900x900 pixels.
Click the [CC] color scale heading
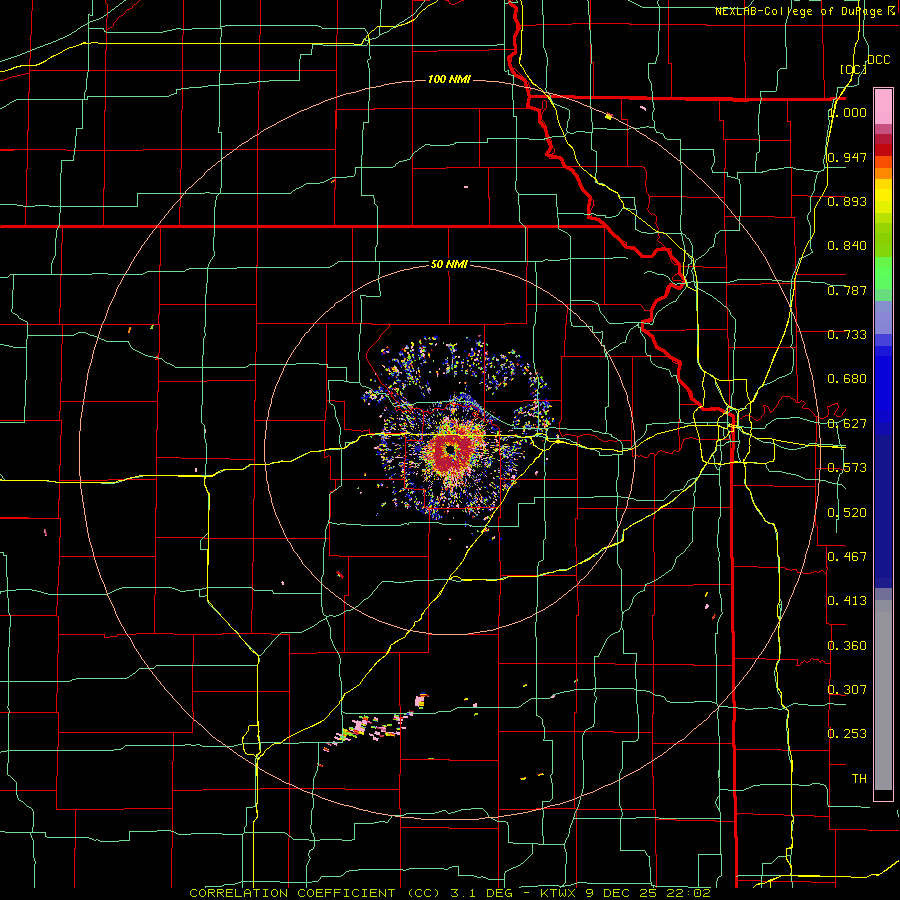coord(853,69)
